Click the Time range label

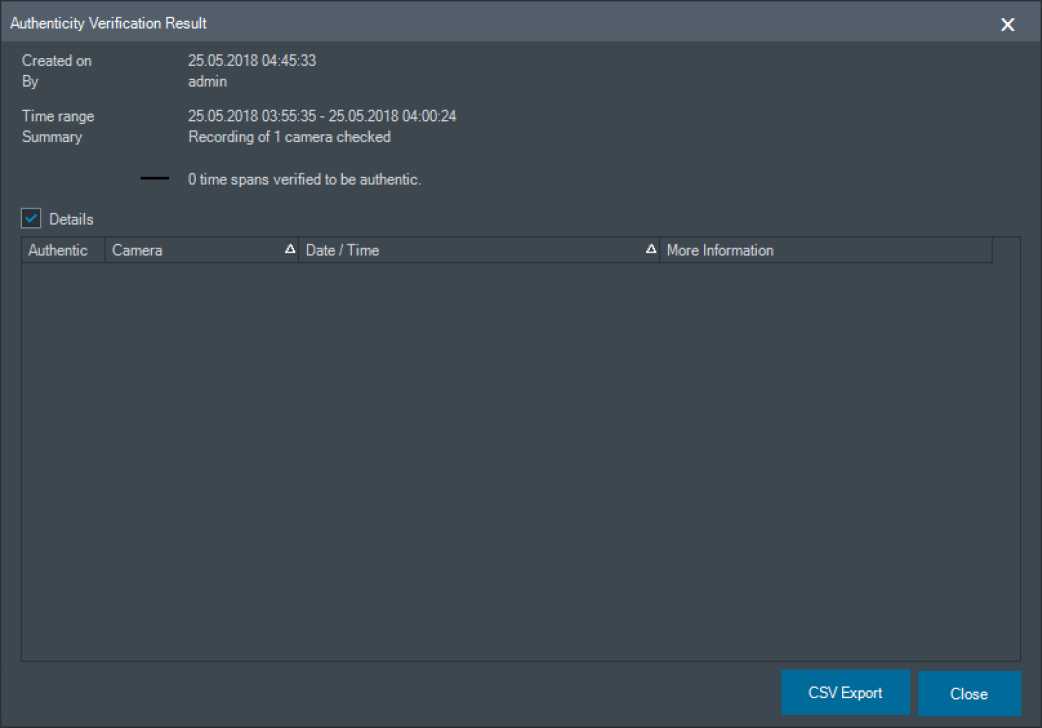[x=58, y=117]
